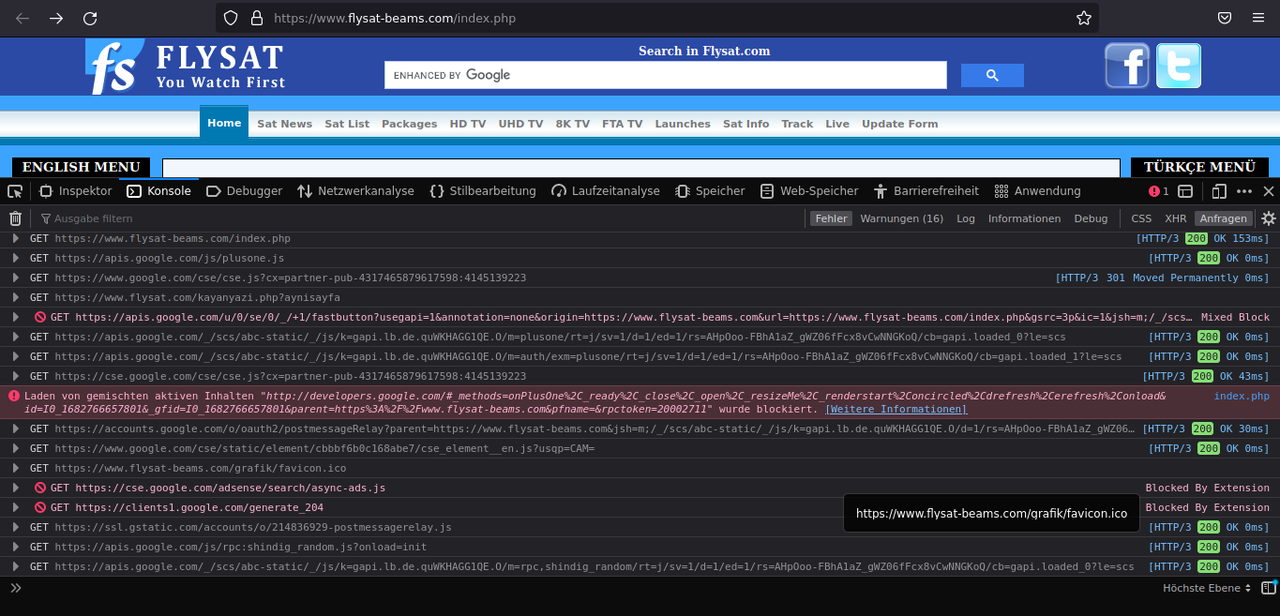Open the Stilbearbeitung tab
Screen dimensions: 1280x616
click(x=483, y=191)
